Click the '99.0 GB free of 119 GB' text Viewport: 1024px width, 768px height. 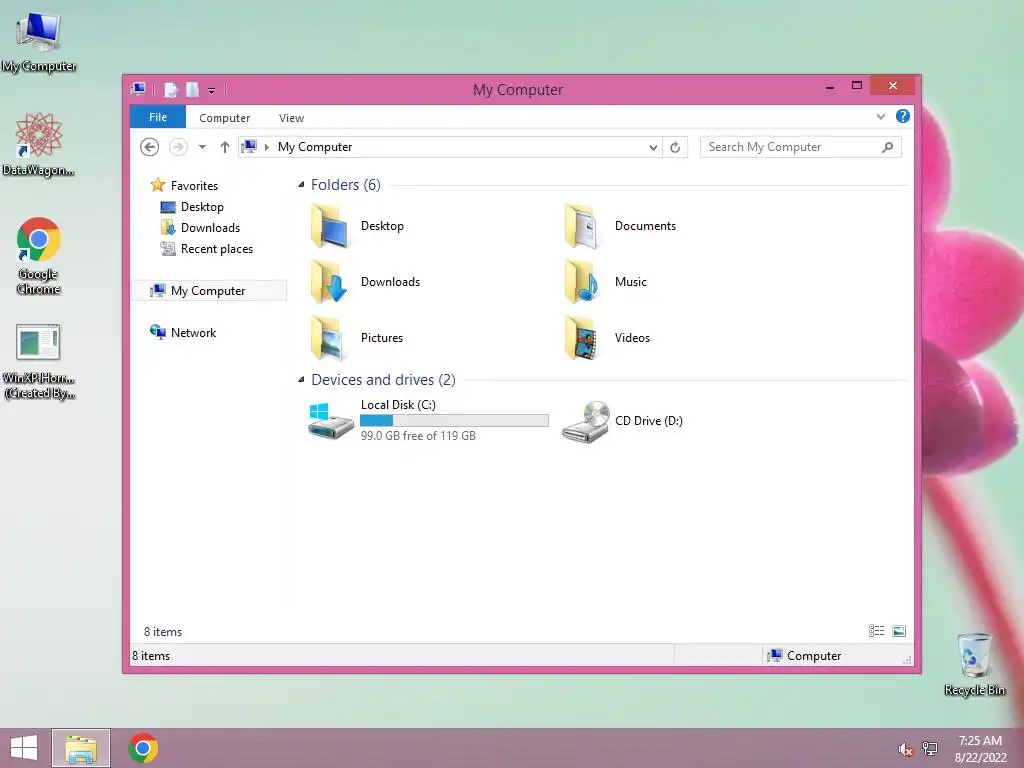coord(419,436)
